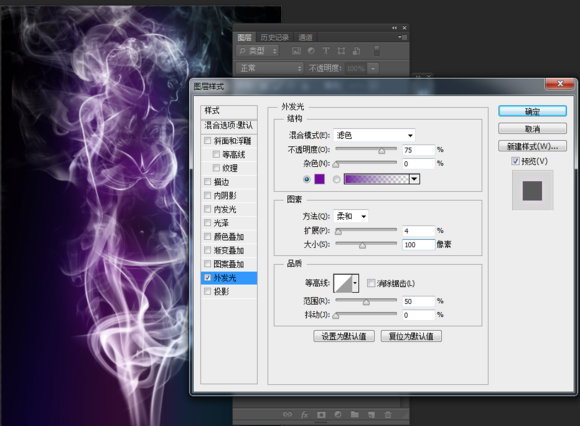Image resolution: width=580 pixels, height=426 pixels.
Task: Click adjustment layer filter icon
Action: 311,51
